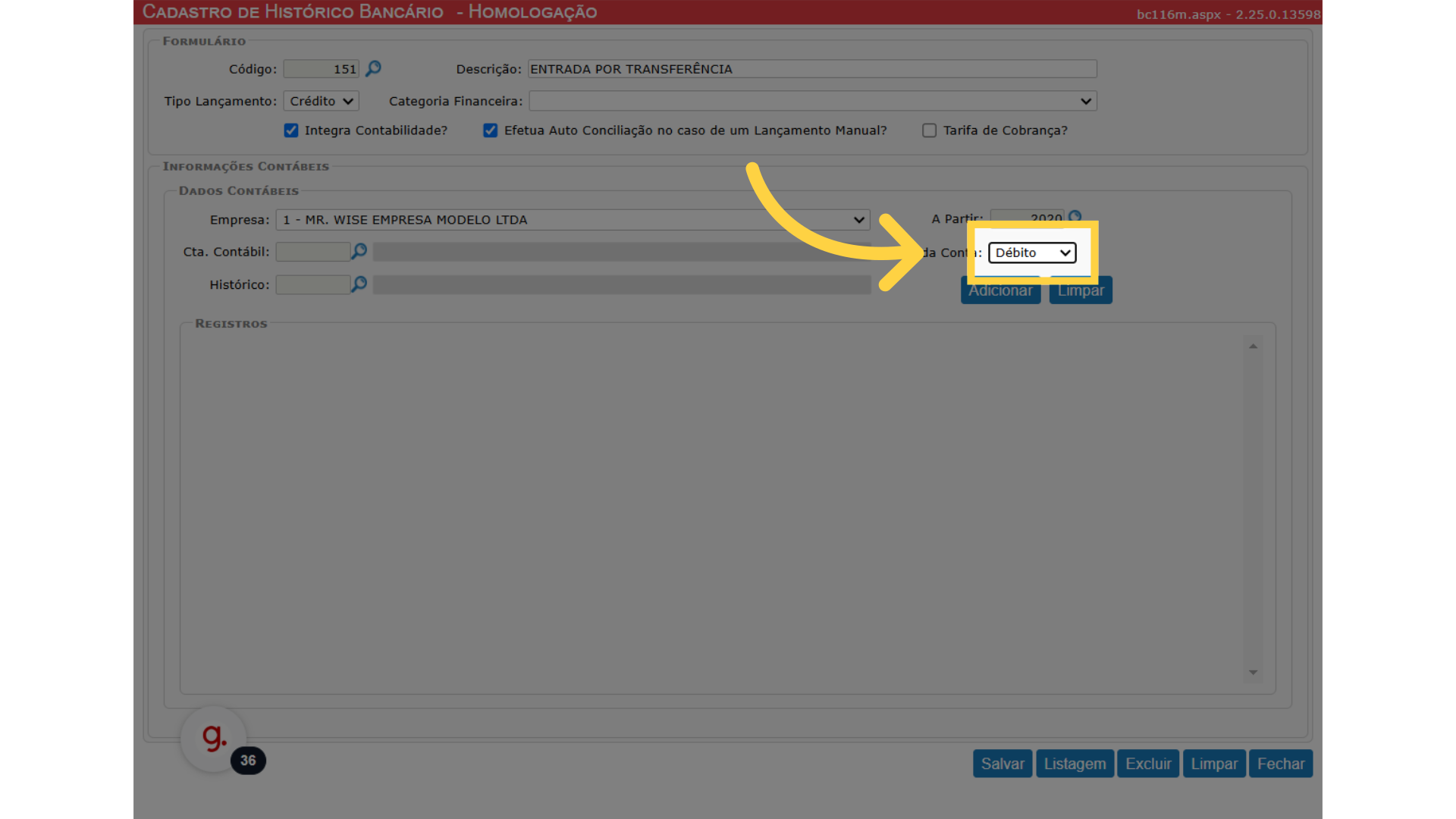Toggle Efetua Auto Conciliação checkbox
This screenshot has width=1456, height=819.
tap(491, 130)
